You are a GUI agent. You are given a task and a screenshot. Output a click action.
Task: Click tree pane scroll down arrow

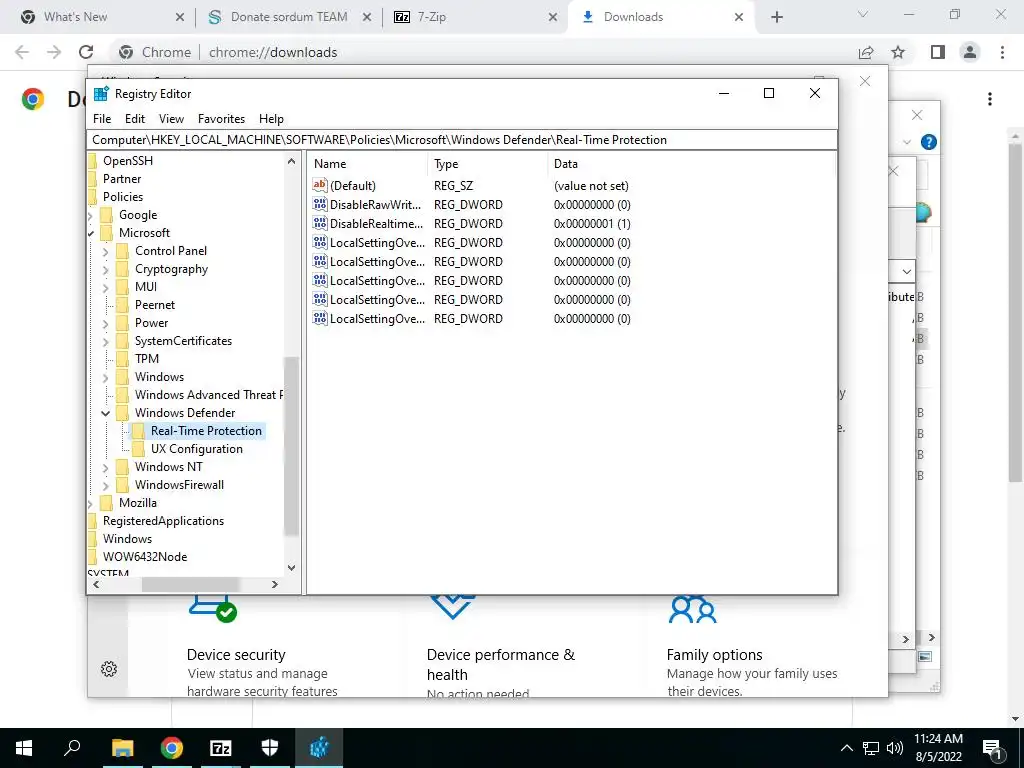[x=291, y=568]
